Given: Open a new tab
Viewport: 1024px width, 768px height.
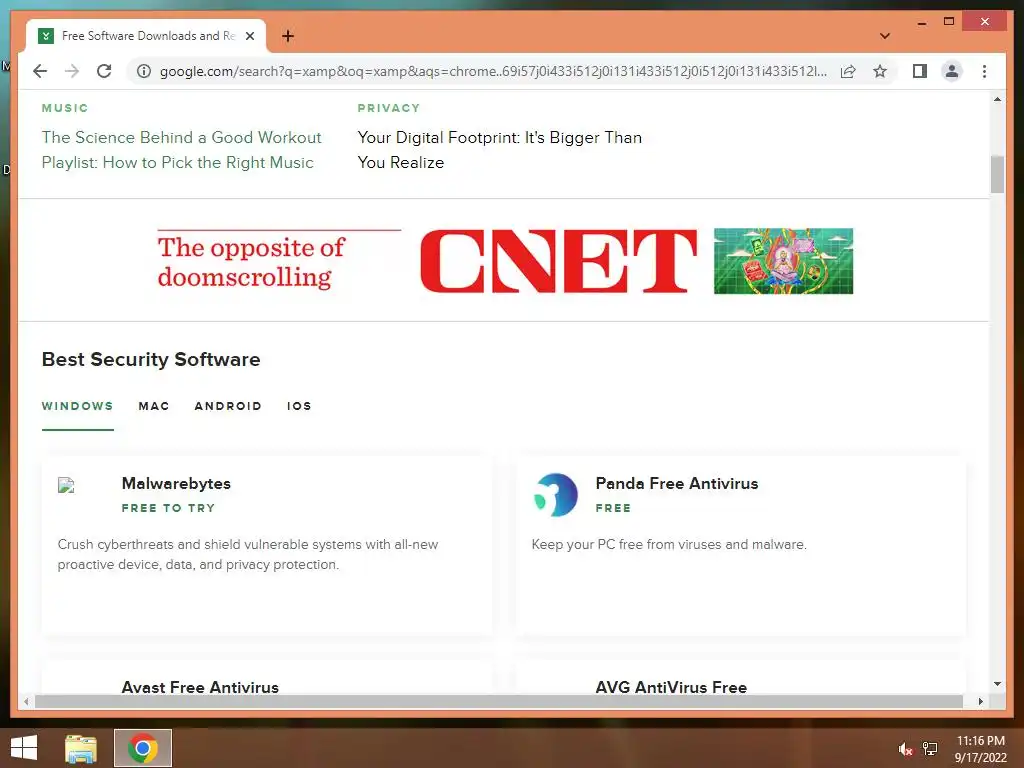Looking at the screenshot, I should coord(288,36).
